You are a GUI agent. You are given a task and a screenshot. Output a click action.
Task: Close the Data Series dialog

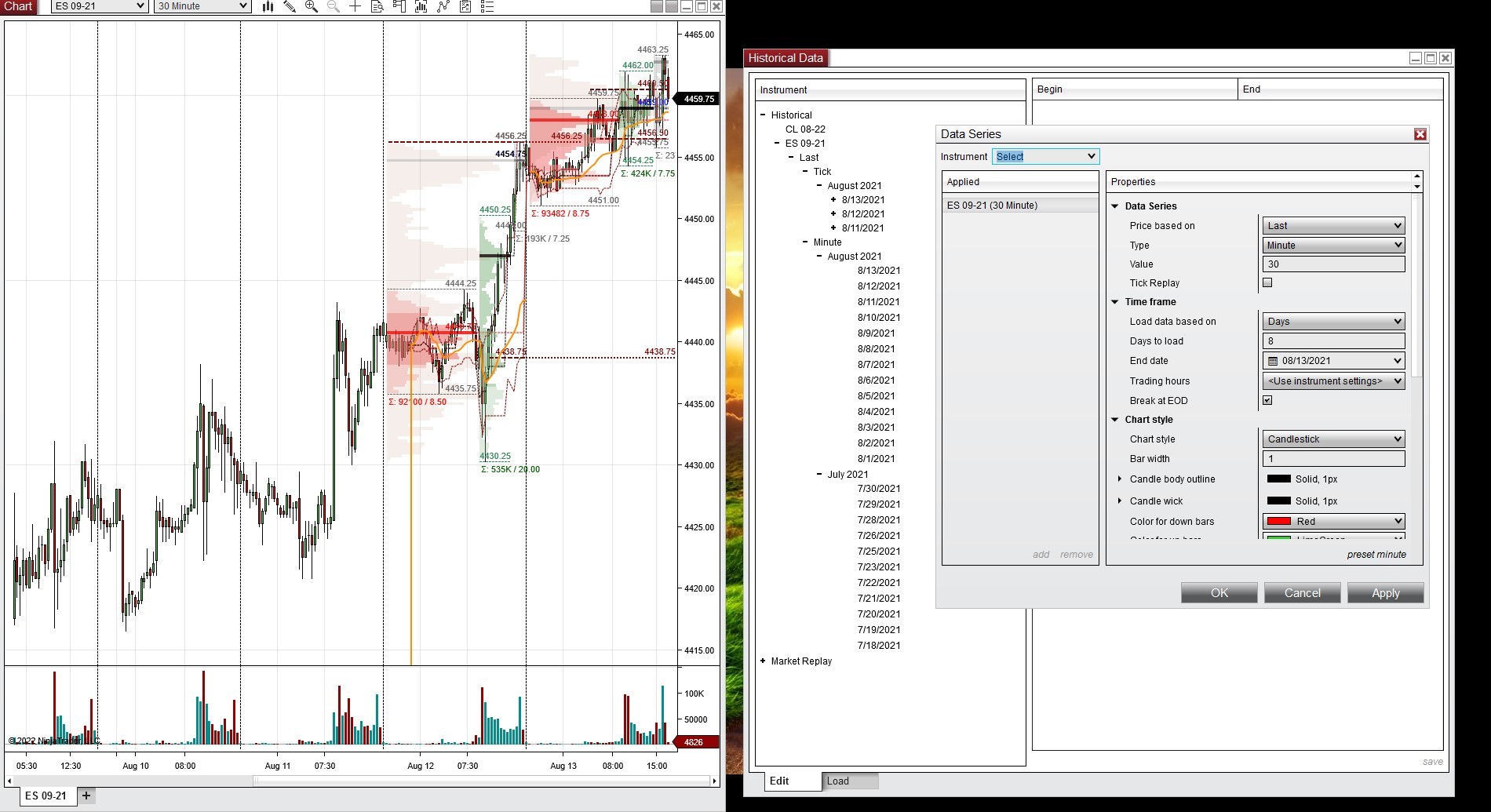1420,134
